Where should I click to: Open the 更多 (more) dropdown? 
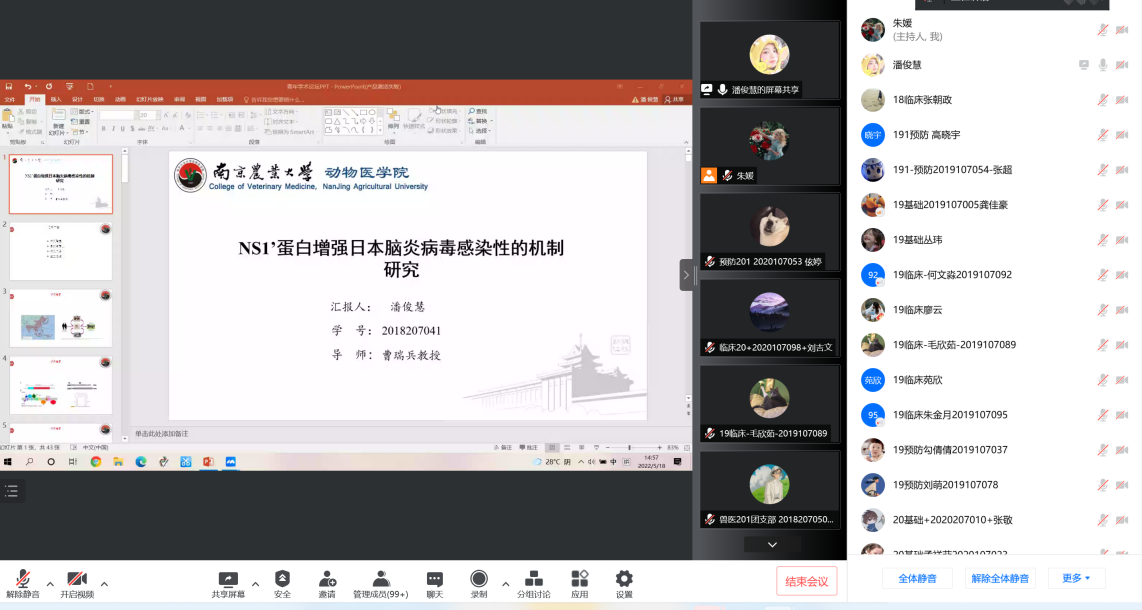(x=1076, y=578)
